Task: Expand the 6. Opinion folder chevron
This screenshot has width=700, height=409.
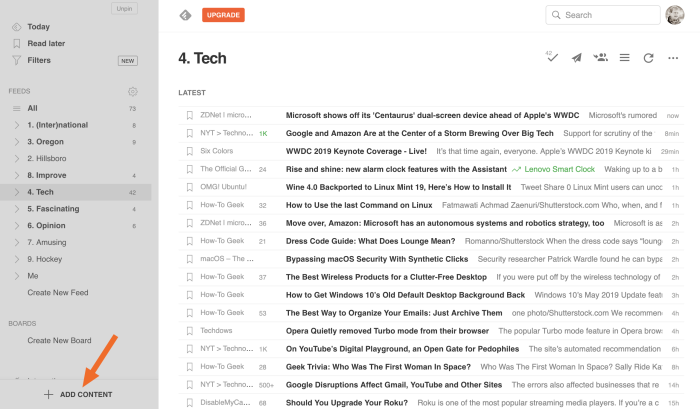Action: click(x=17, y=225)
